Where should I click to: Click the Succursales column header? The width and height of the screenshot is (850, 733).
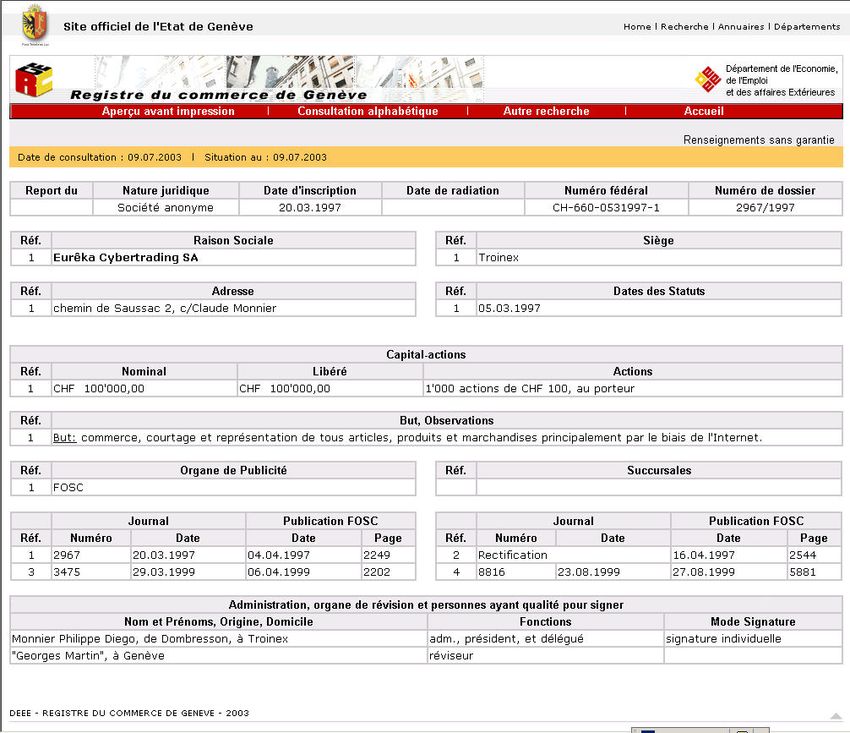click(659, 471)
